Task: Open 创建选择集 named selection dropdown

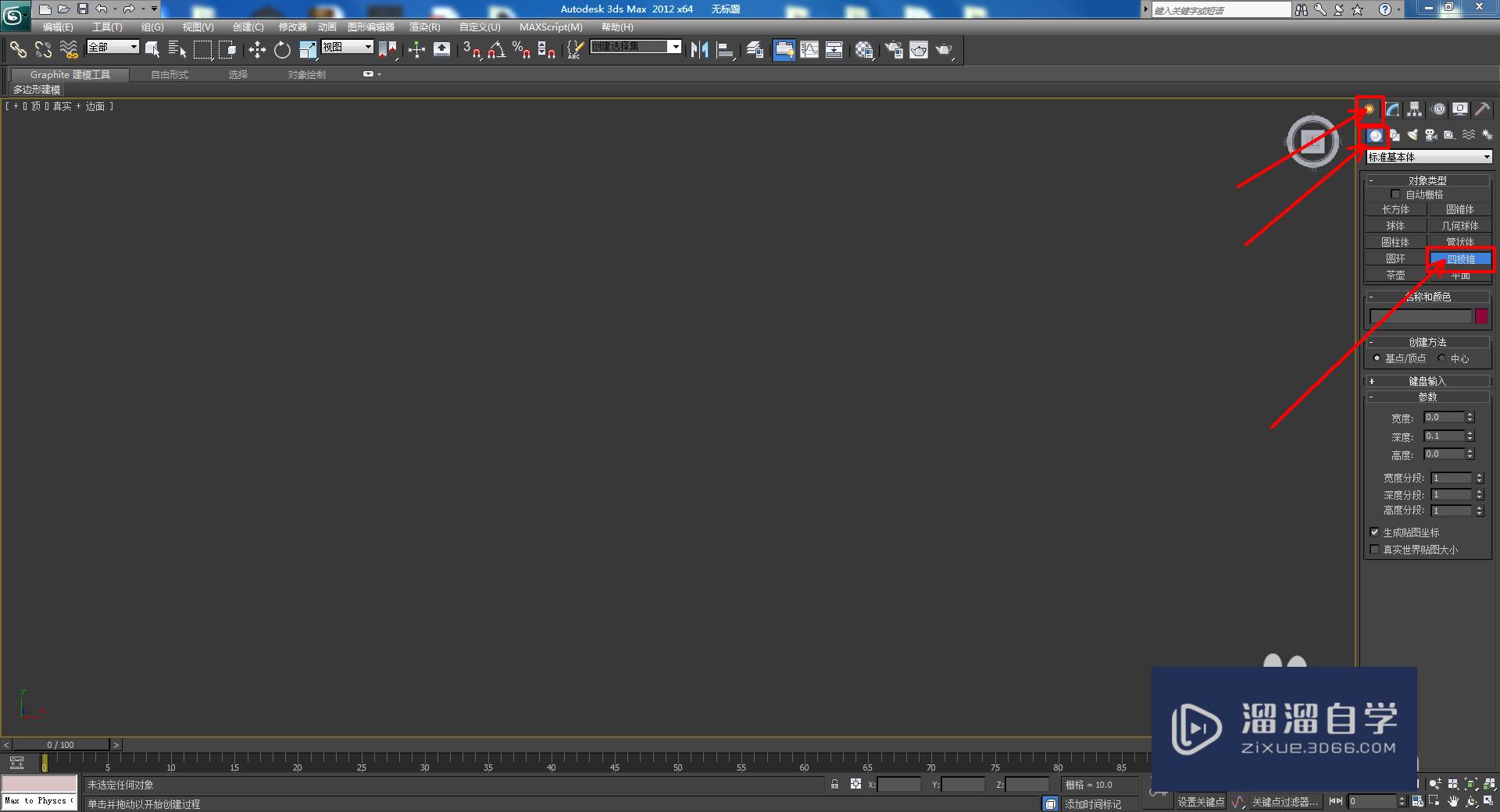Action: (635, 47)
